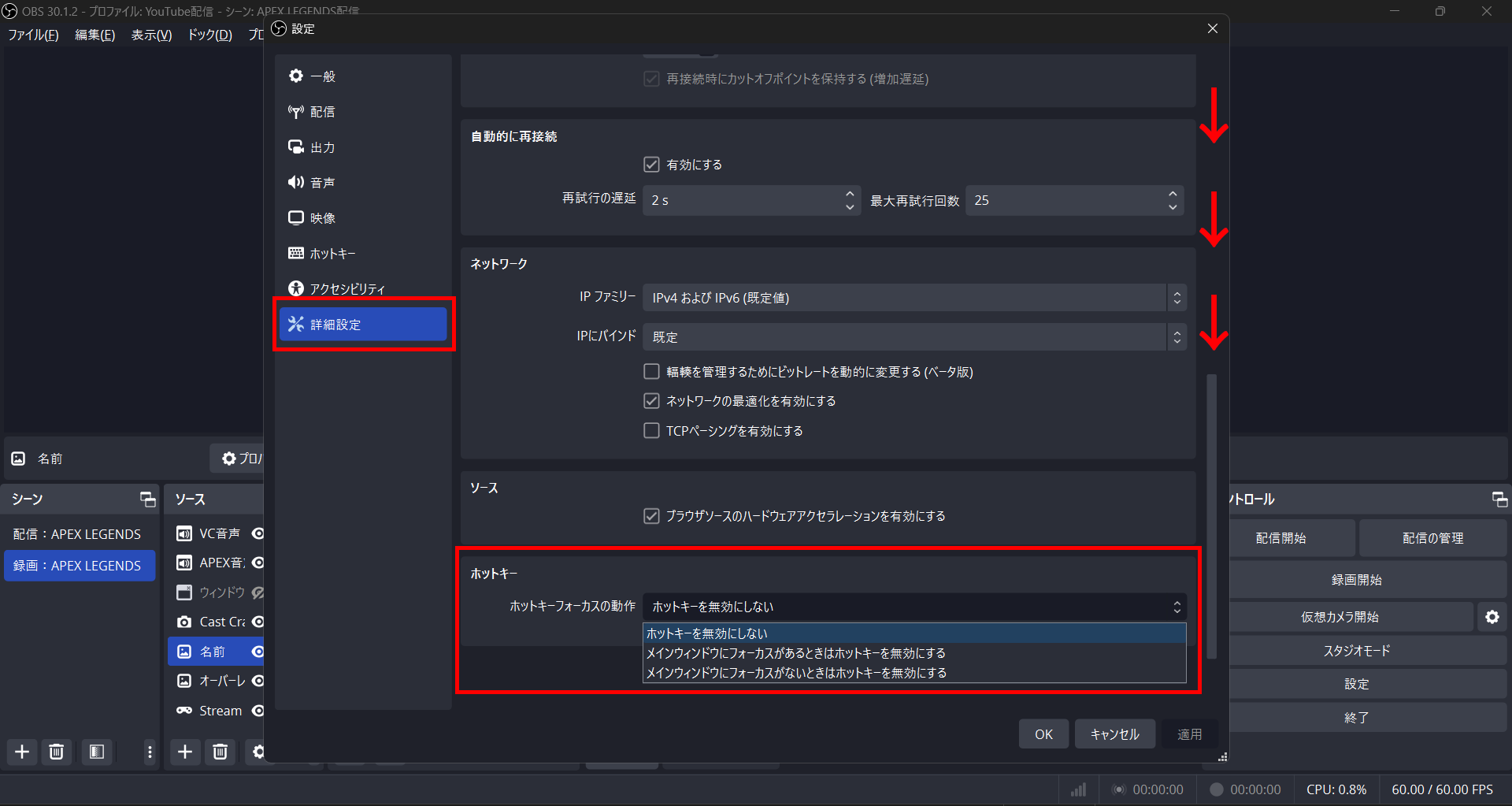The height and width of the screenshot is (806, 1512).
Task: Click the 適用 button
Action: 1189,734
